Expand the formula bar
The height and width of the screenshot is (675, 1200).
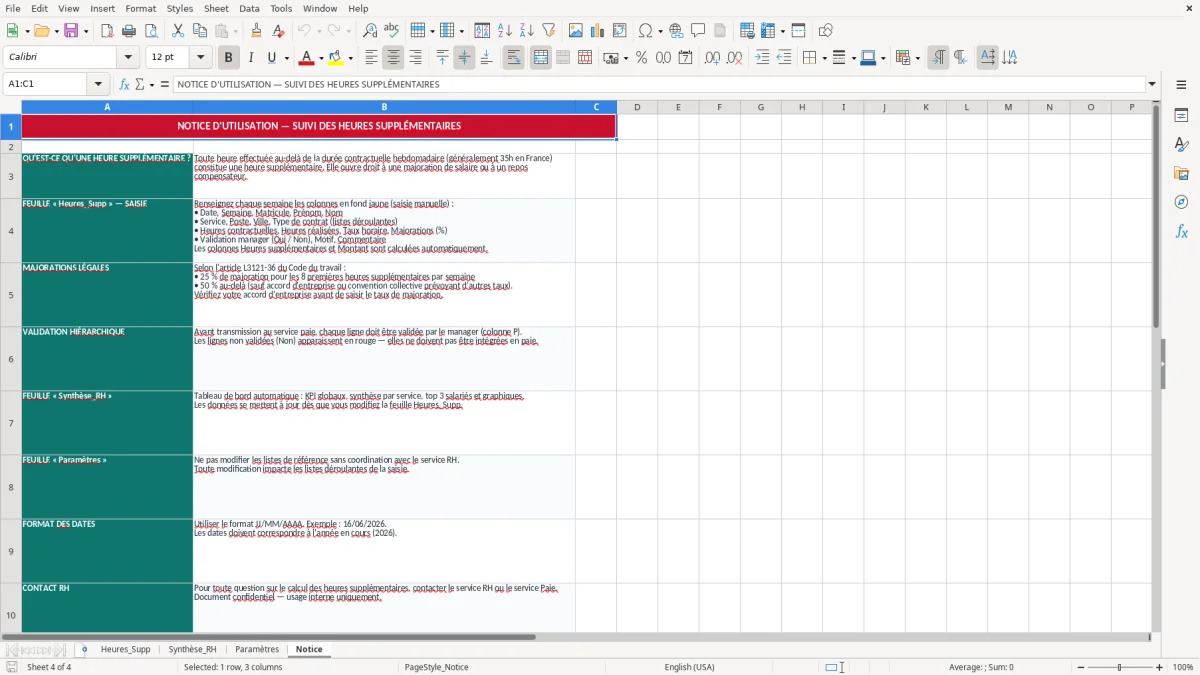pos(1152,84)
